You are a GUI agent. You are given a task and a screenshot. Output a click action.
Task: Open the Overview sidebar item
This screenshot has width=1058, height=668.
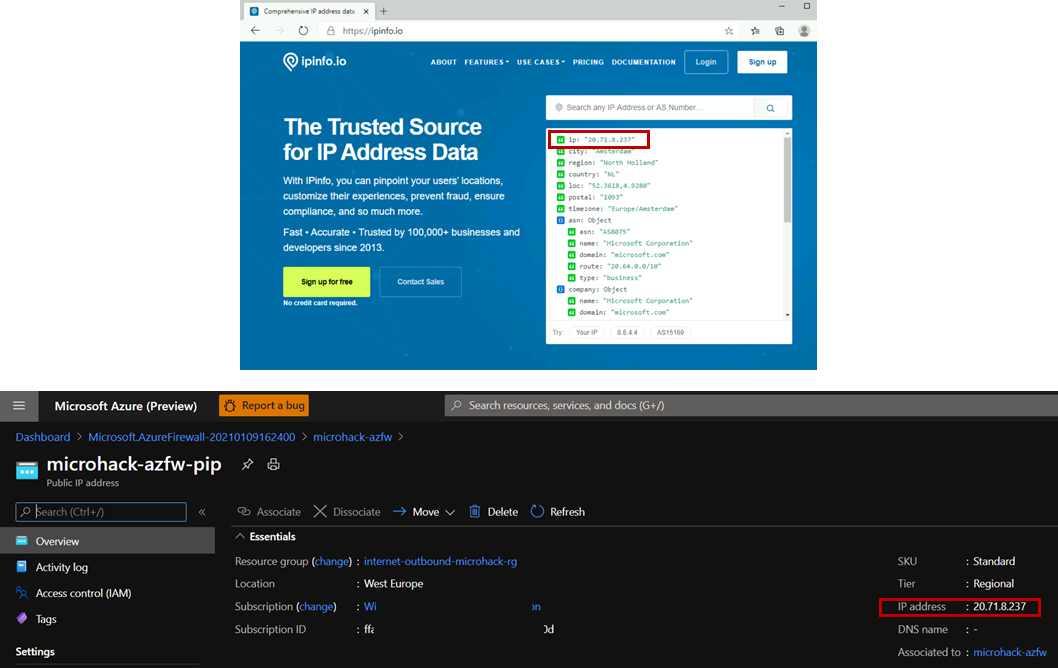pyautogui.click(x=107, y=541)
